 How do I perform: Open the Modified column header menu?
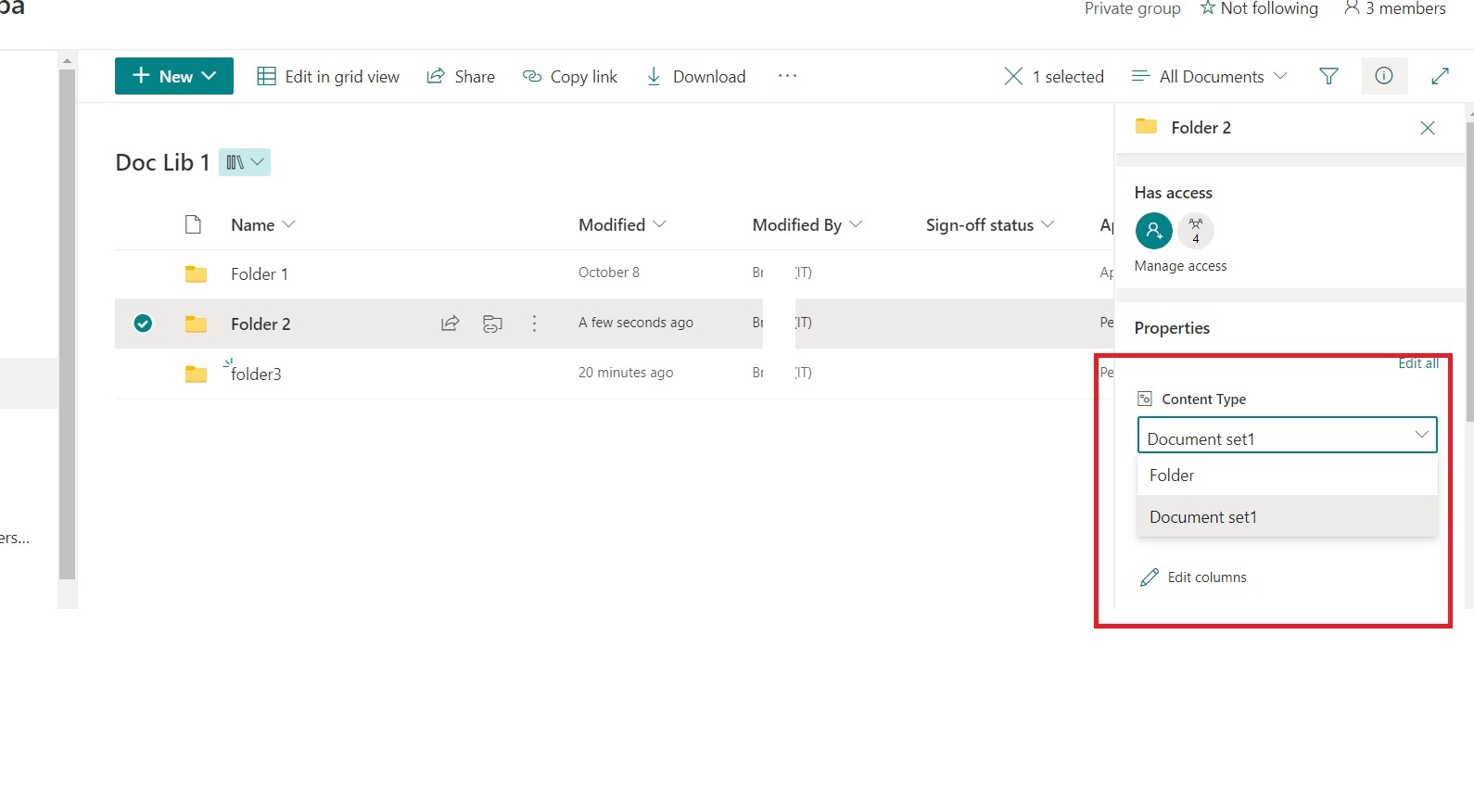pos(622,224)
